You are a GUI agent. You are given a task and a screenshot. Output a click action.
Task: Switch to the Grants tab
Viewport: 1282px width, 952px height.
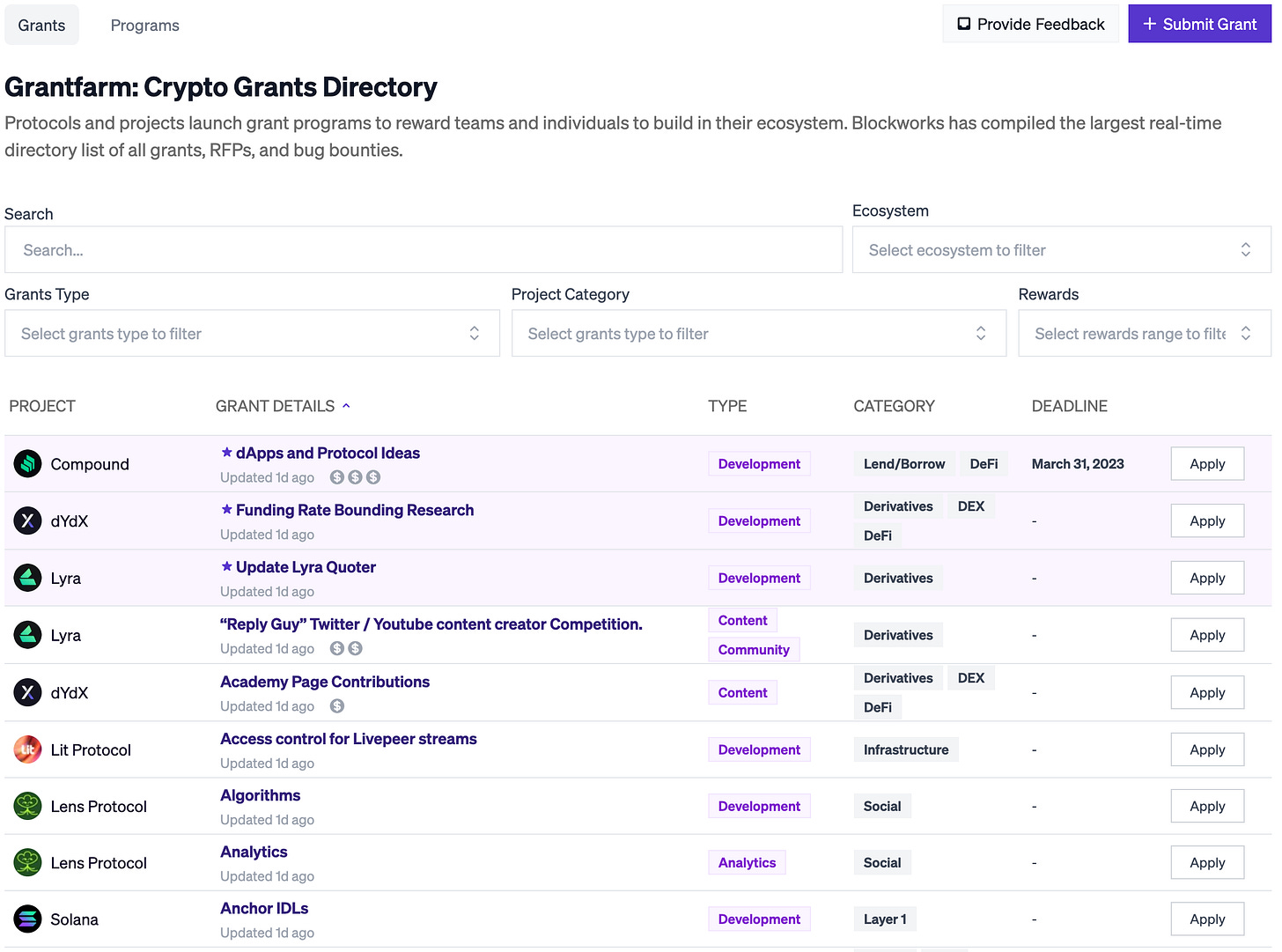(41, 25)
